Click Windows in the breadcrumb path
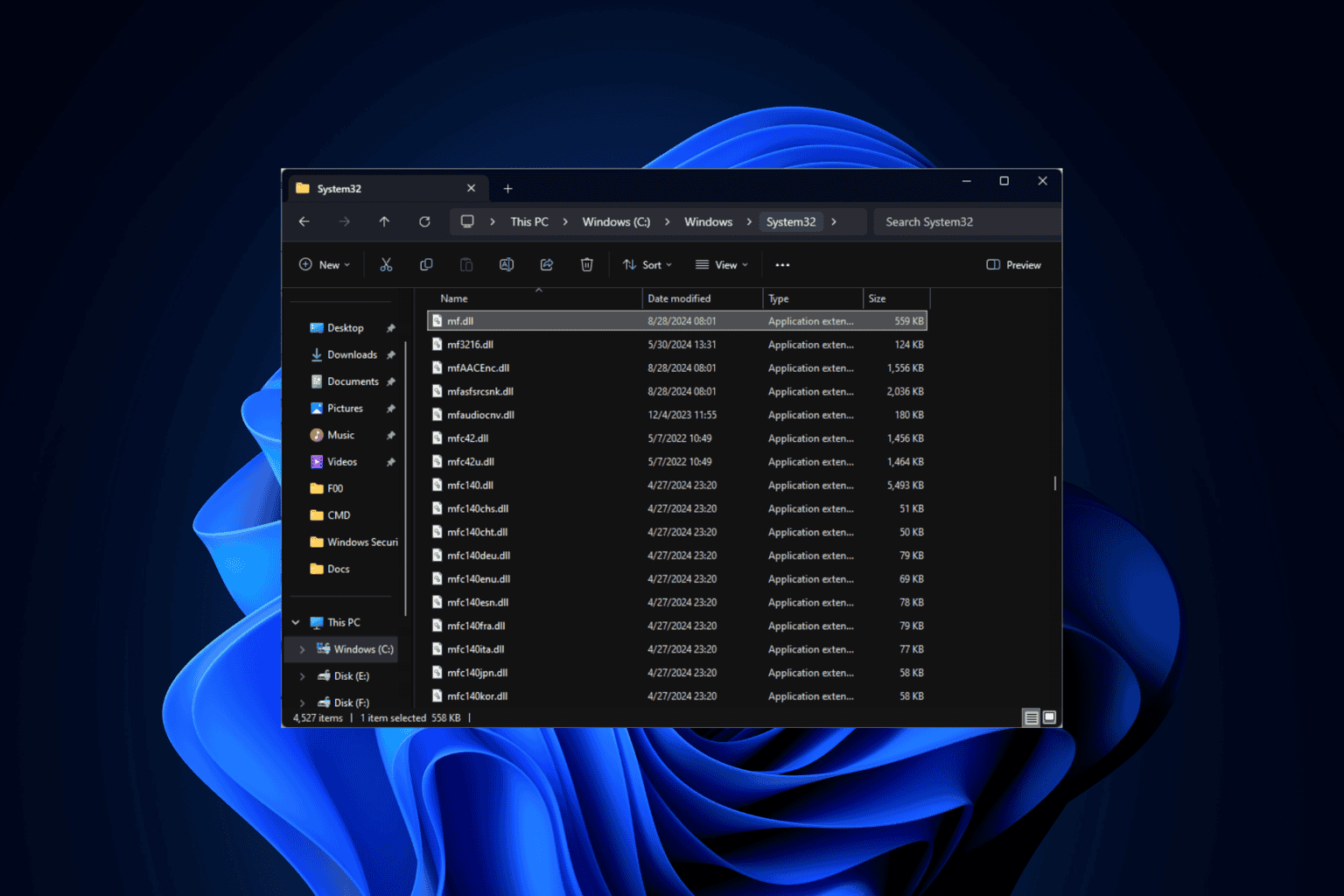The image size is (1344, 896). [708, 222]
